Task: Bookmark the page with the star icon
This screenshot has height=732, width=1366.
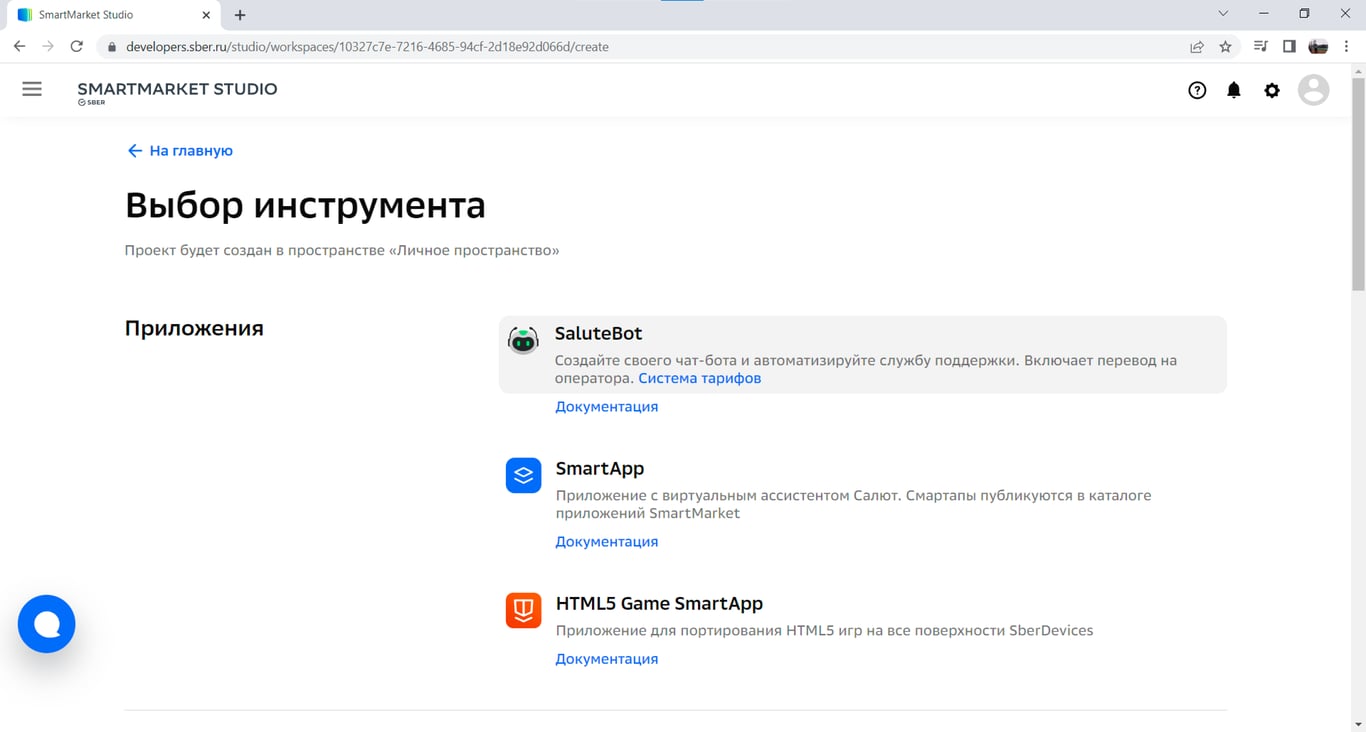Action: pyautogui.click(x=1227, y=46)
